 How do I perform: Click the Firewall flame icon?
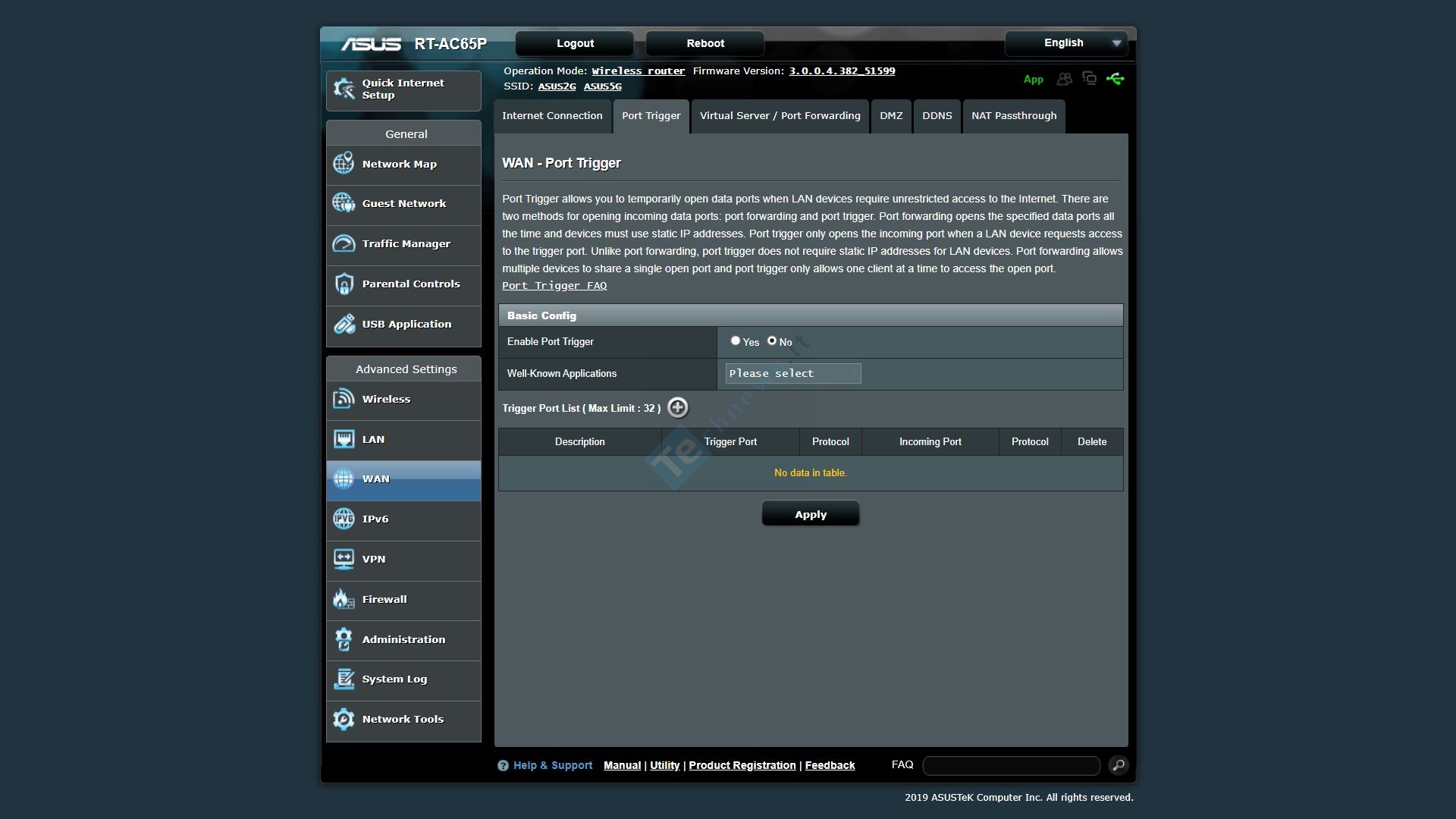[344, 599]
